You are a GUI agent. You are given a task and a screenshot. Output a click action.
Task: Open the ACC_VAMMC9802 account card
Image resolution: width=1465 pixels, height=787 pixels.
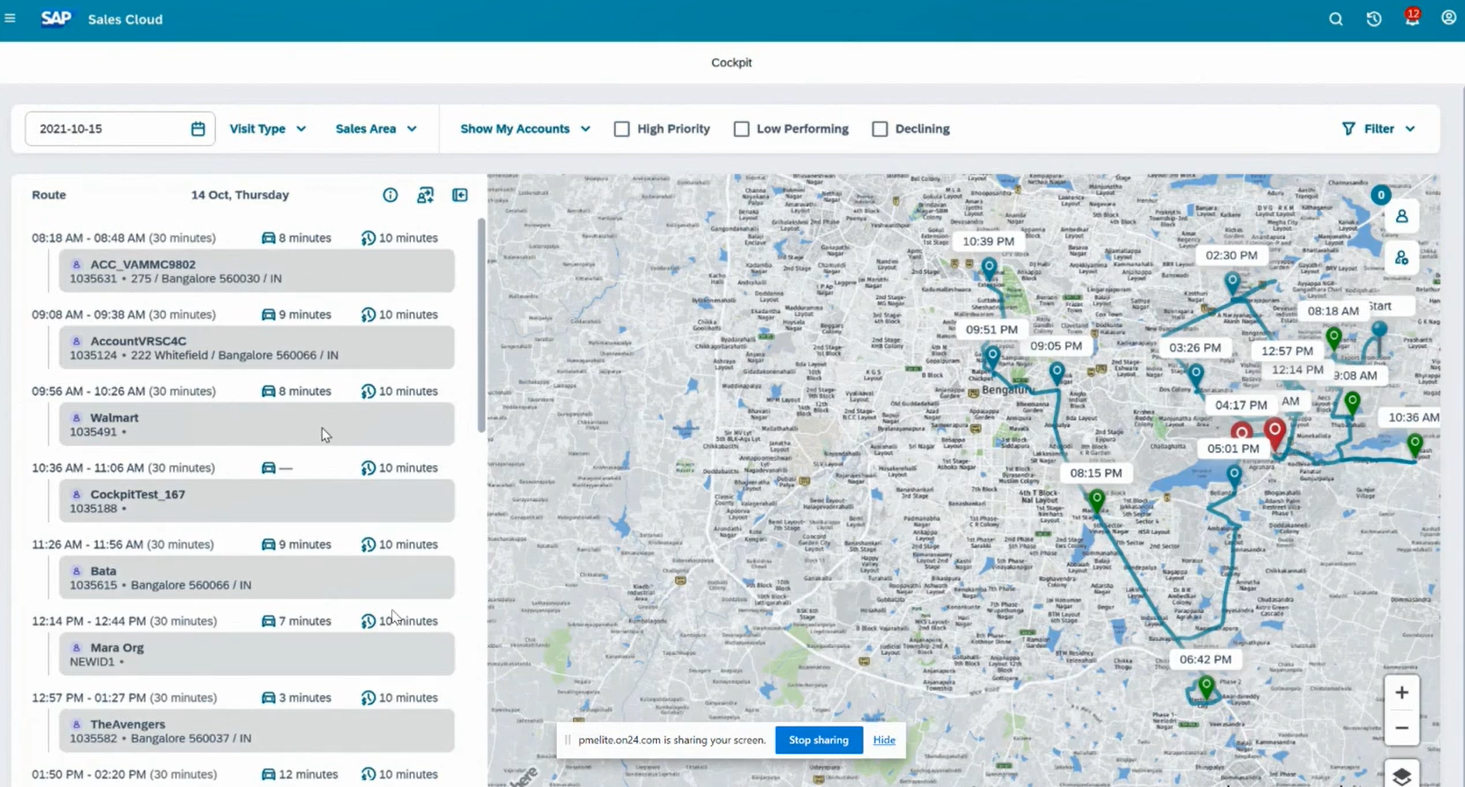click(x=257, y=271)
